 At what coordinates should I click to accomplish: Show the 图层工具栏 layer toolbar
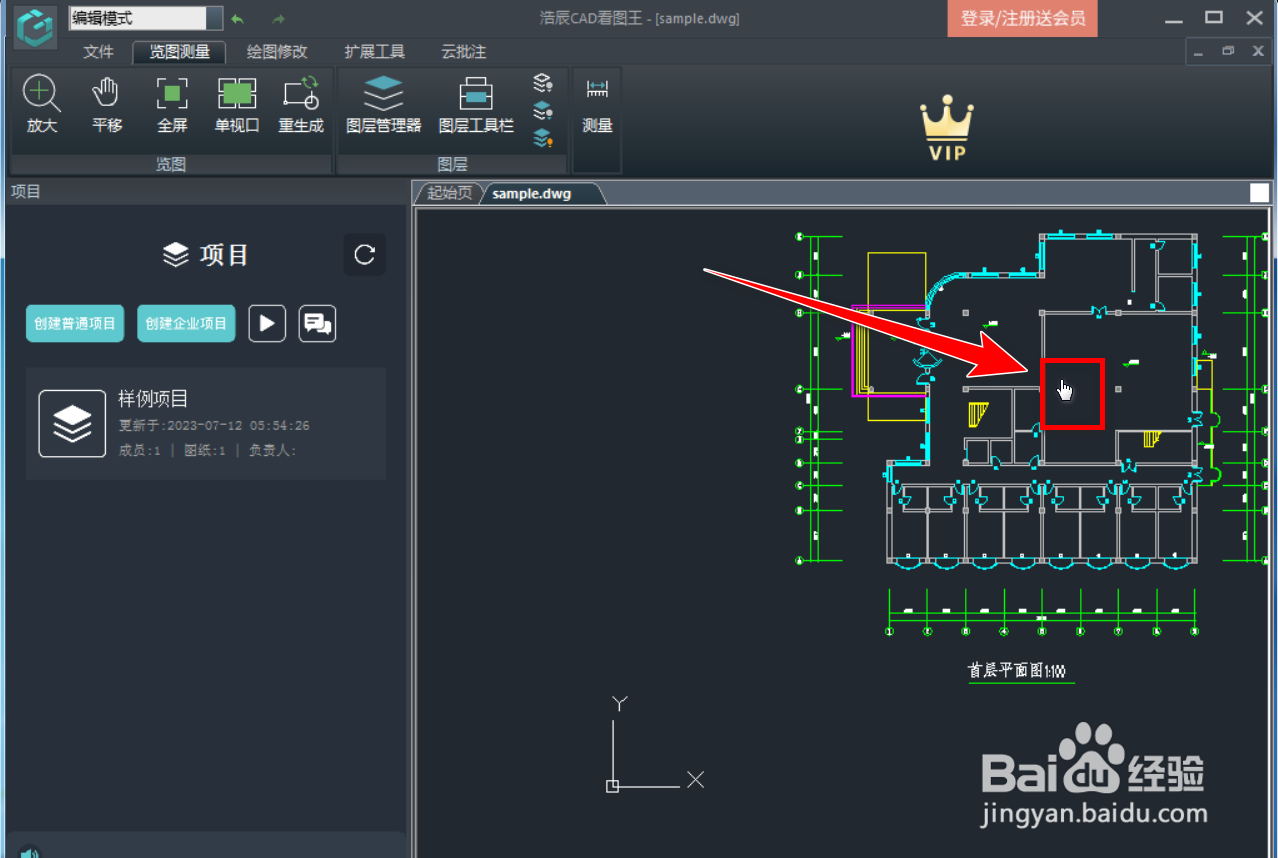coord(476,105)
